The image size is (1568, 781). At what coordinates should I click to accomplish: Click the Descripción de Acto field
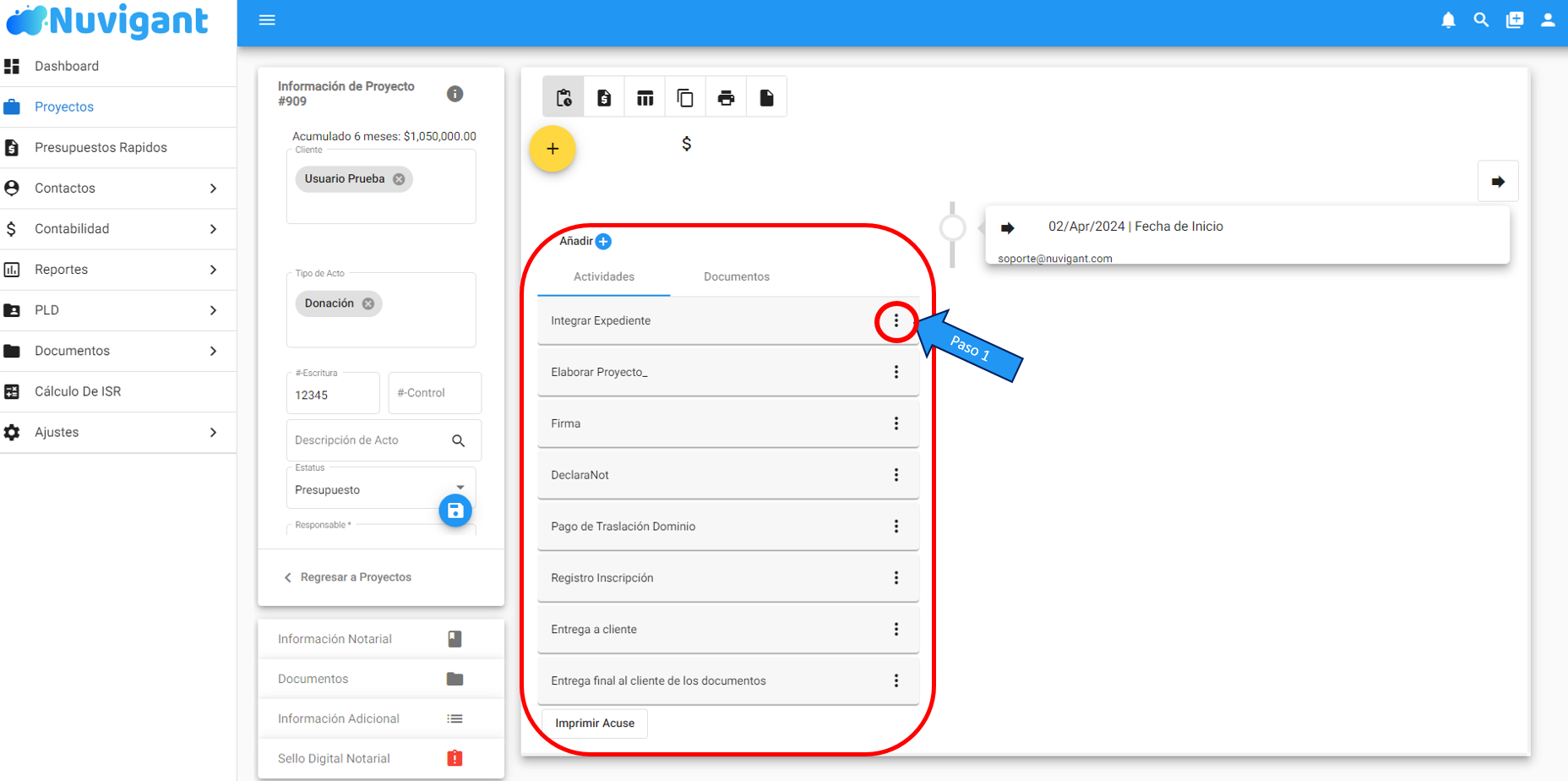384,440
